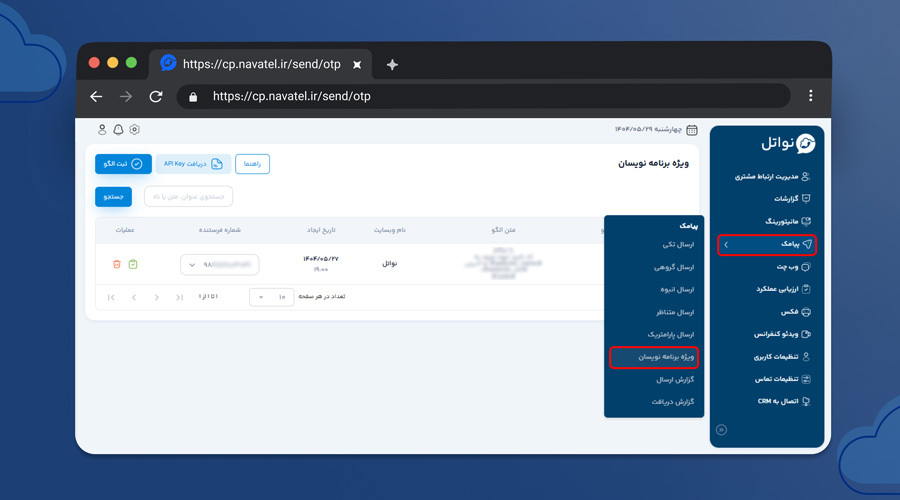Open the rows-per-page dropdown showing 10
The width and height of the screenshot is (900, 500).
pos(271,297)
